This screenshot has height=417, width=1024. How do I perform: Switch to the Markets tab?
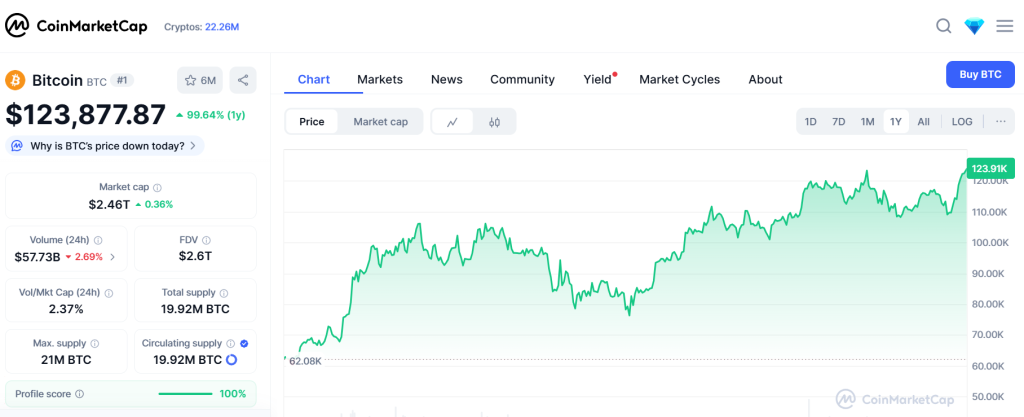coord(380,79)
